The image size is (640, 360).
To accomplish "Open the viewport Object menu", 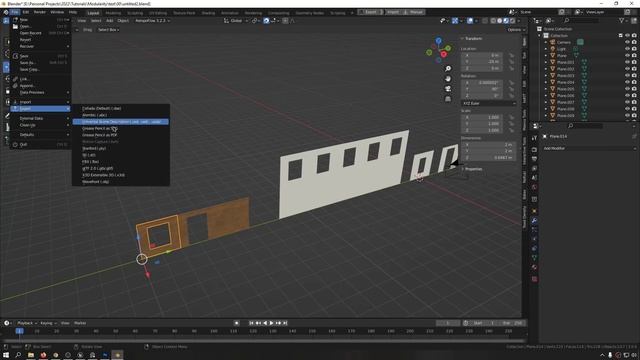I will 123,20.
